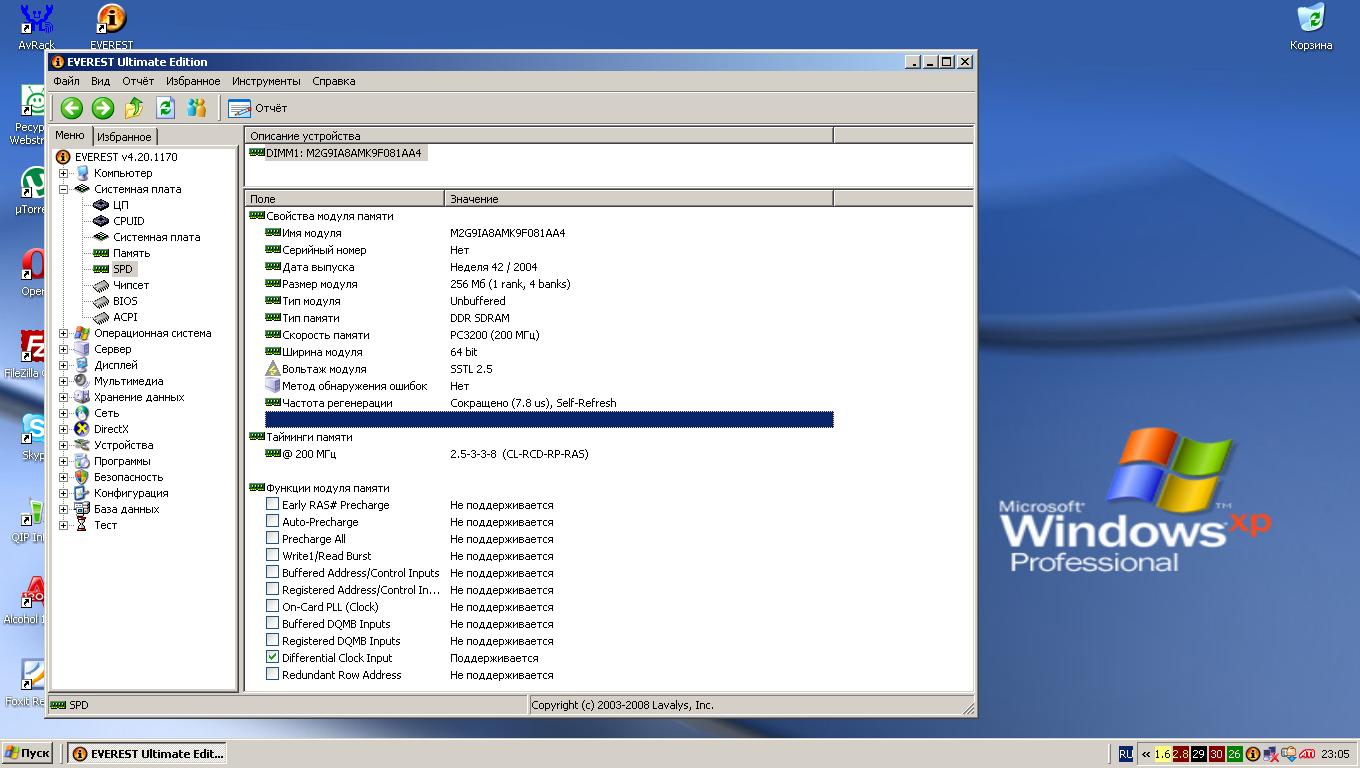Select the BIOS tree item

pyautogui.click(x=125, y=301)
